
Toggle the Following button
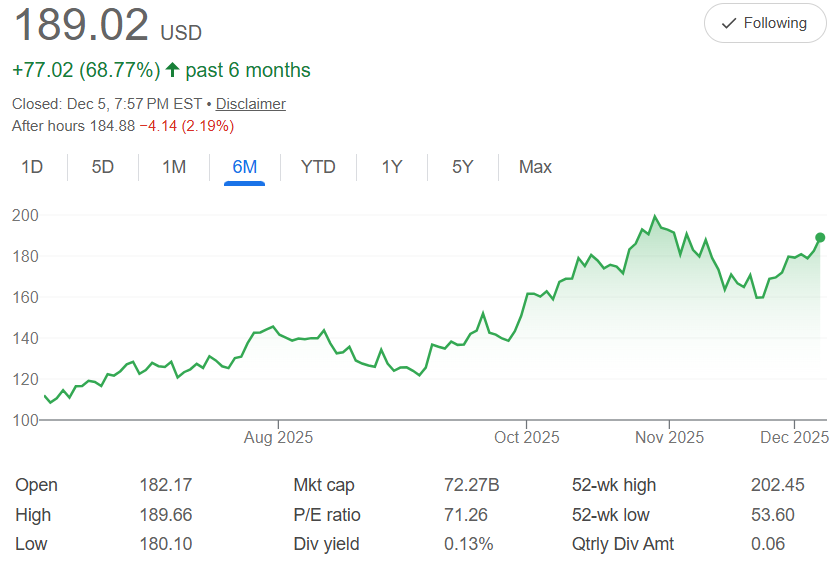coord(765,23)
